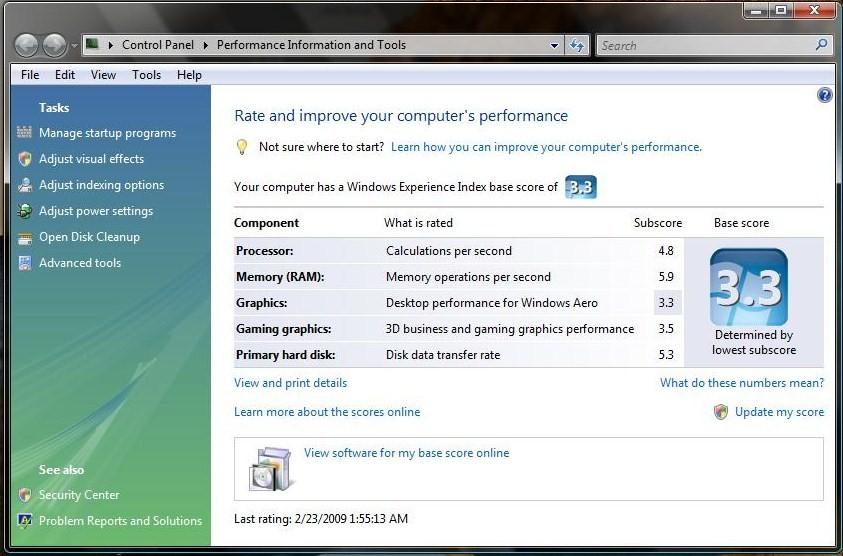
Task: Click the small 3.3 base score badge
Action: [x=581, y=187]
